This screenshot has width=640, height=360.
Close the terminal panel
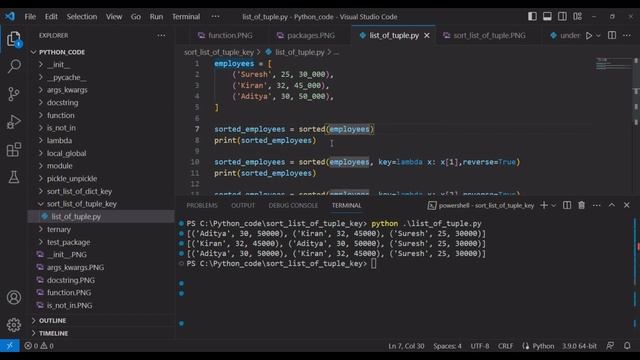627,205
